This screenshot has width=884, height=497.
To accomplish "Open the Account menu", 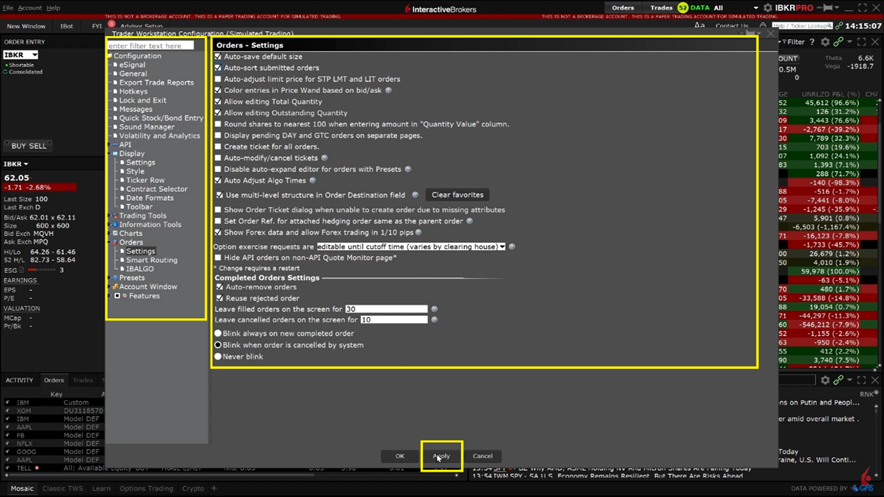I will 30,8.
